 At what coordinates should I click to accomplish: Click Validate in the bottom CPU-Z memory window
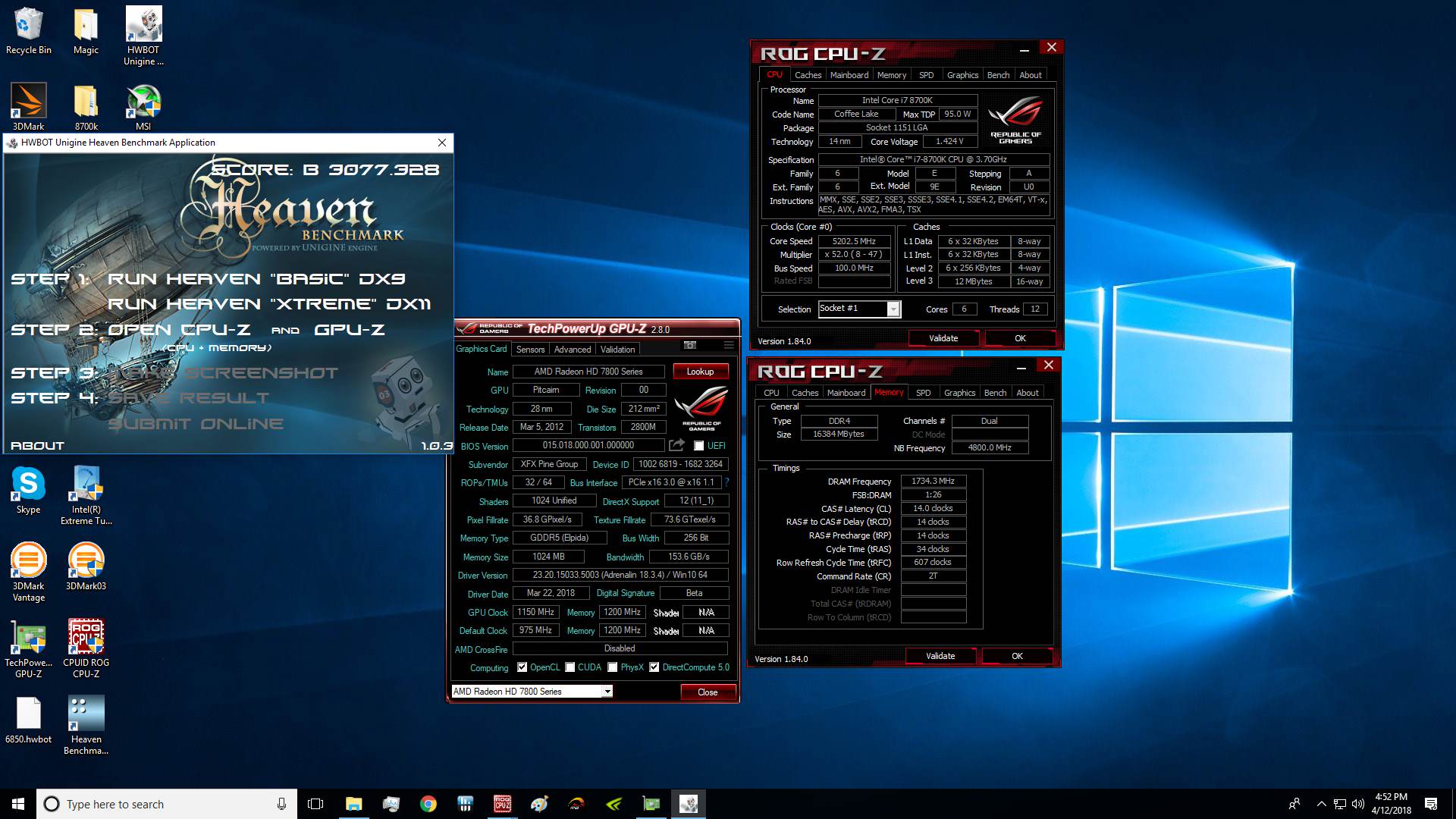click(940, 656)
